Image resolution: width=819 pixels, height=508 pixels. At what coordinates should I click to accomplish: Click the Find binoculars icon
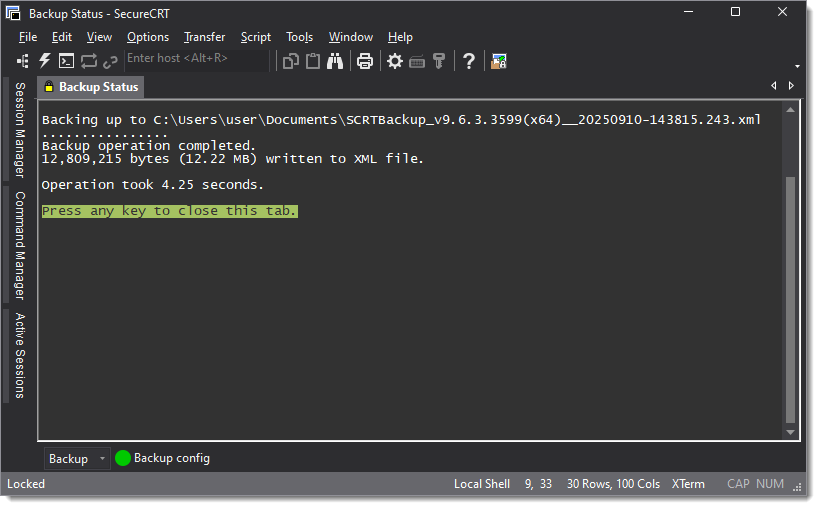click(335, 61)
